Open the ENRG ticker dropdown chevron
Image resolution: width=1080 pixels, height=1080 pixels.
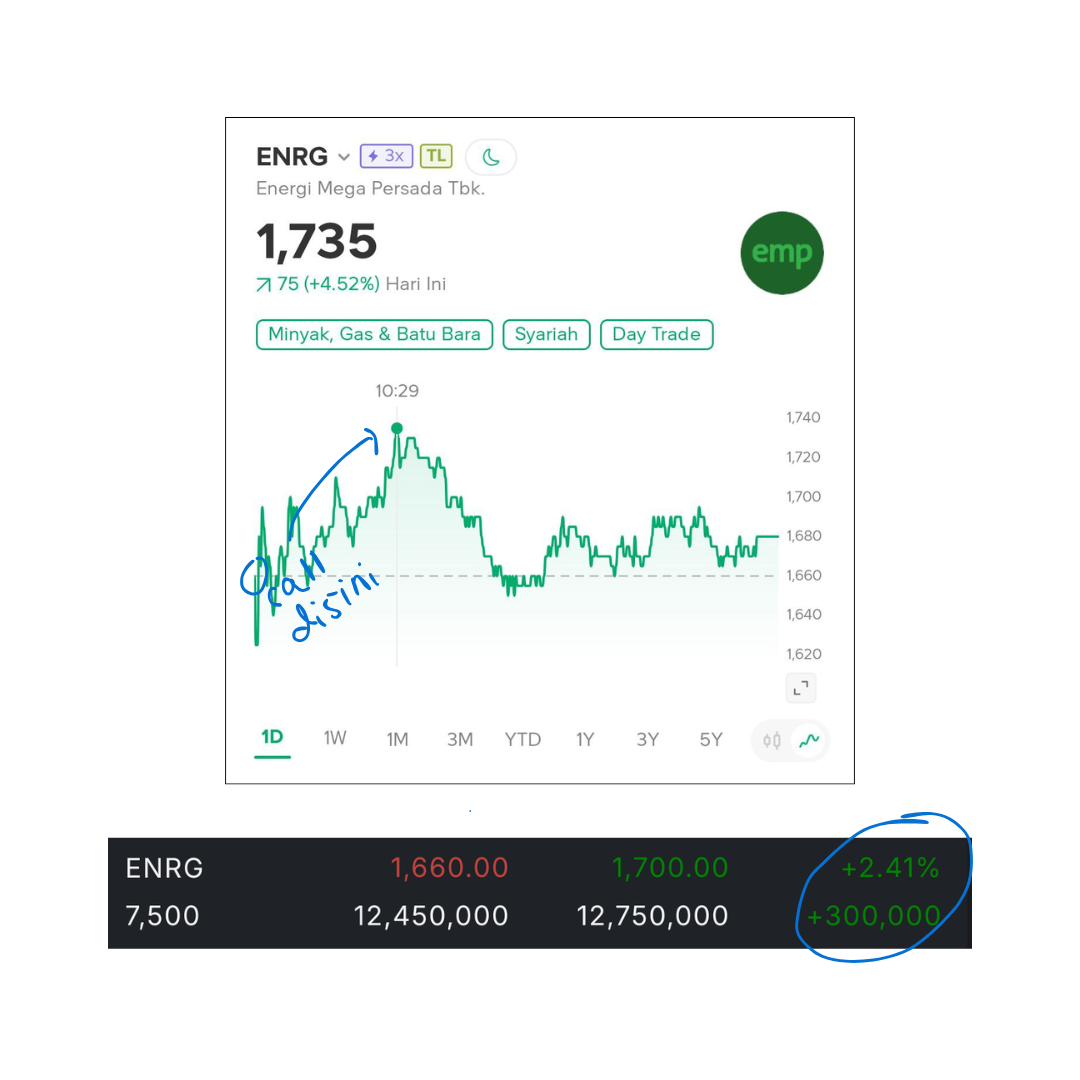pyautogui.click(x=344, y=157)
